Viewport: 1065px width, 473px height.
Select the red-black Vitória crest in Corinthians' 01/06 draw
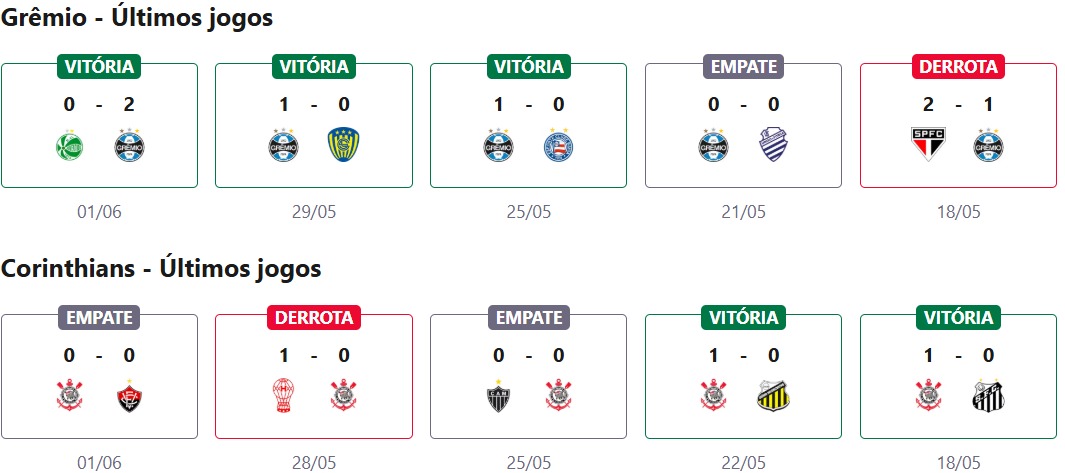[130, 397]
